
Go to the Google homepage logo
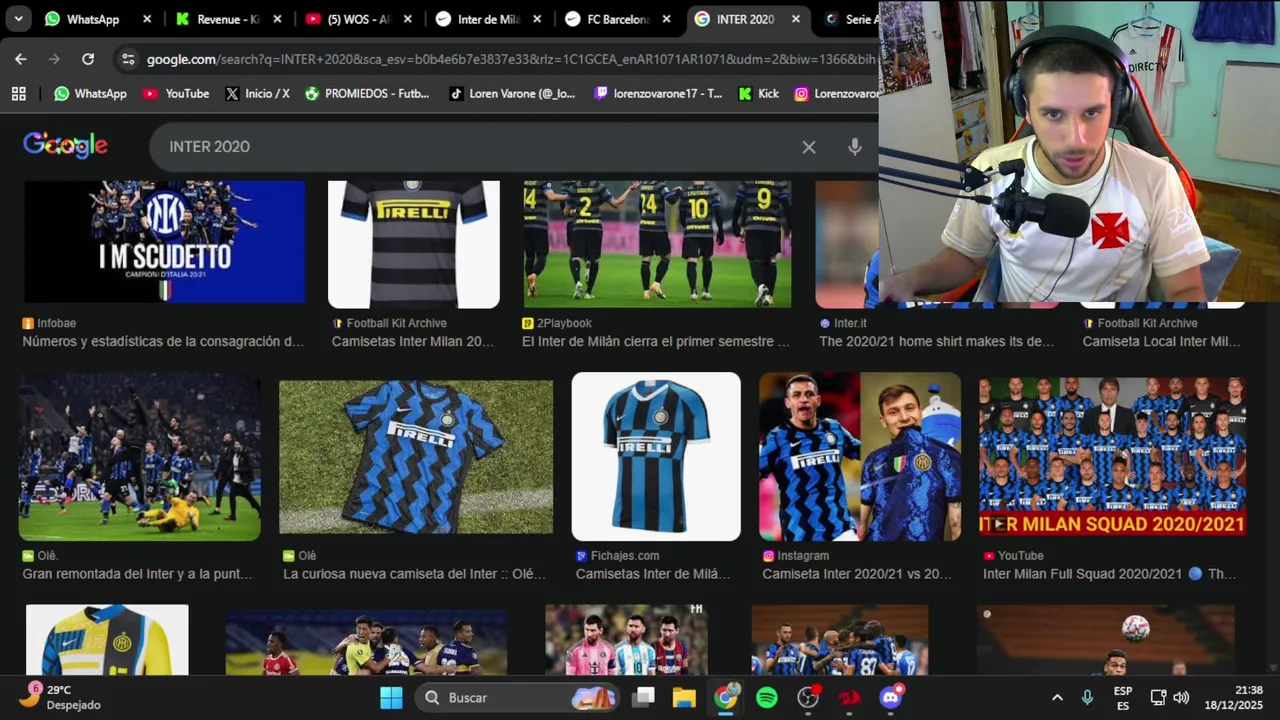coord(65,146)
